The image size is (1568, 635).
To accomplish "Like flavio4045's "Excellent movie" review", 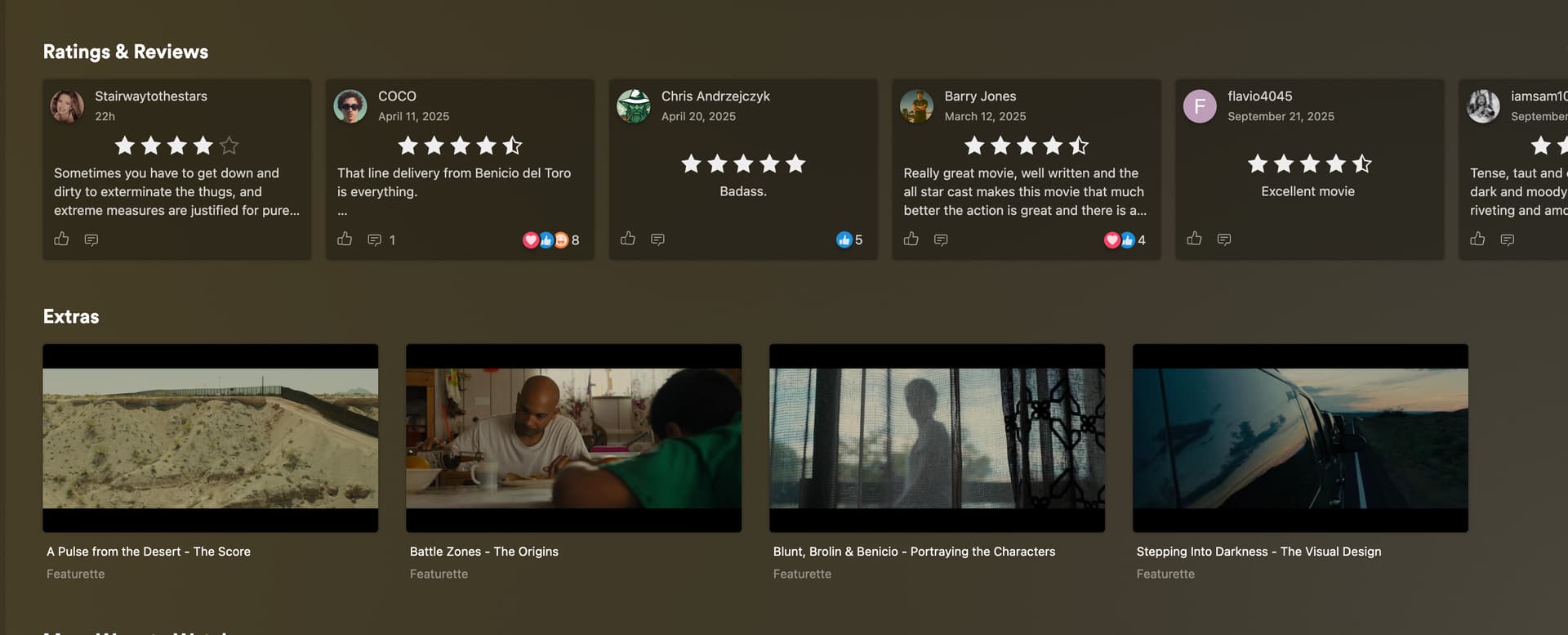I will (1194, 239).
